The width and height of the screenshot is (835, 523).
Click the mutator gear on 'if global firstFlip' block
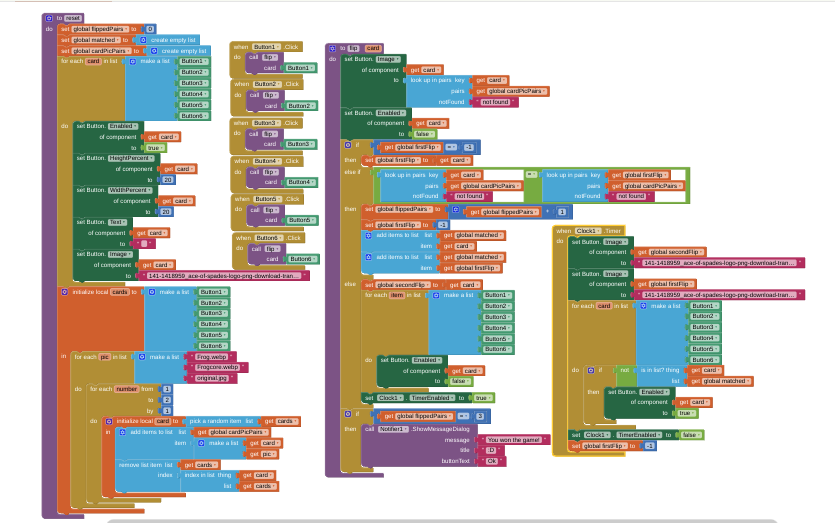pyautogui.click(x=347, y=146)
